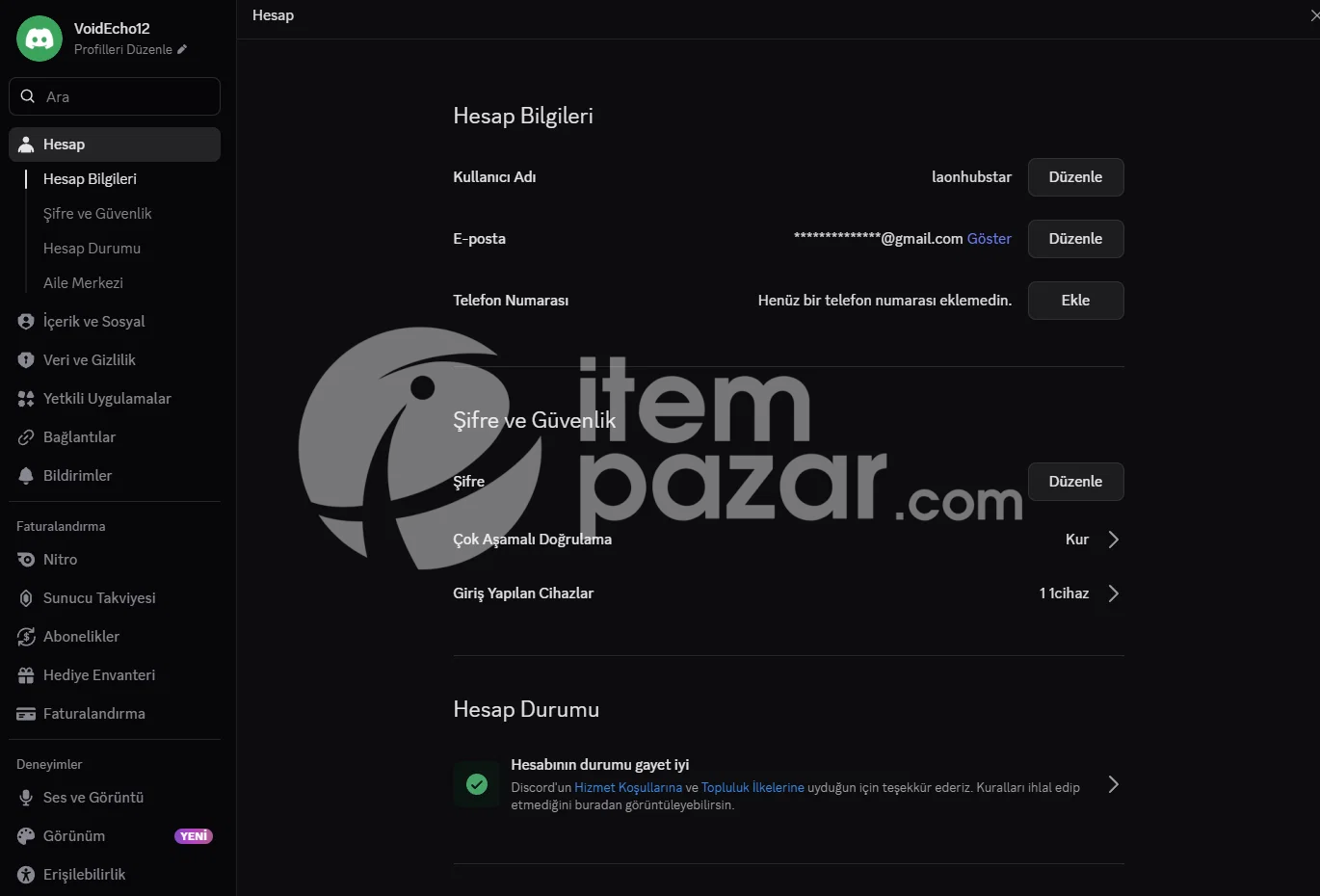The width and height of the screenshot is (1320, 896).
Task: Click the Hediye Envanteri gift icon
Action: tap(26, 675)
